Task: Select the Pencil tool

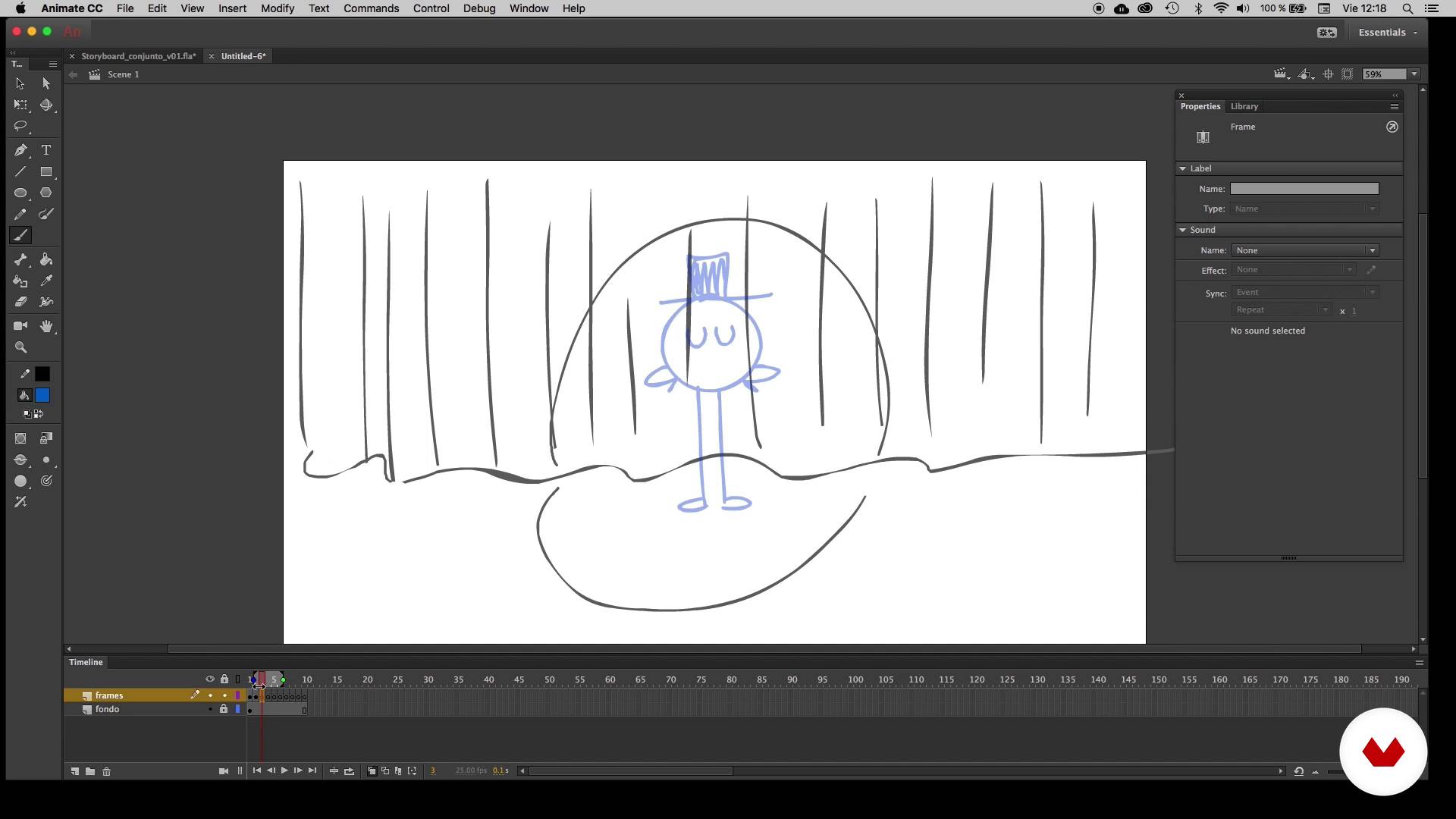Action: pos(20,214)
